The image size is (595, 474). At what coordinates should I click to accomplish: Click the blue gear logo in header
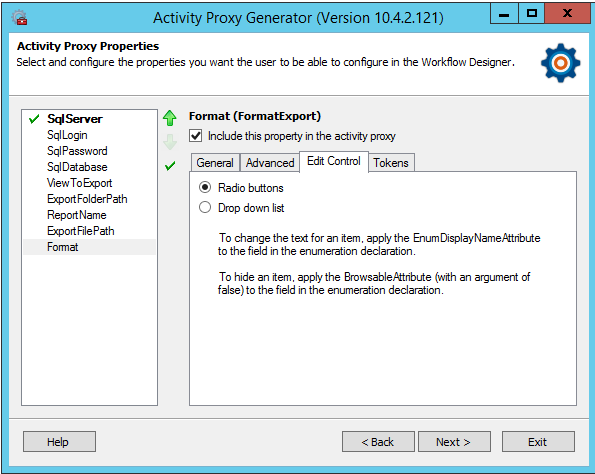coord(560,63)
